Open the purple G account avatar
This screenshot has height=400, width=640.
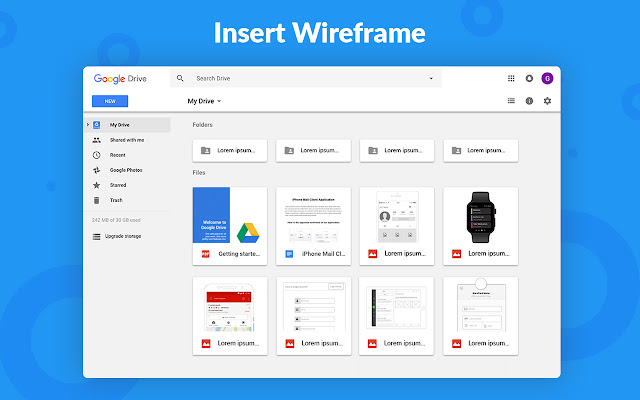(547, 78)
